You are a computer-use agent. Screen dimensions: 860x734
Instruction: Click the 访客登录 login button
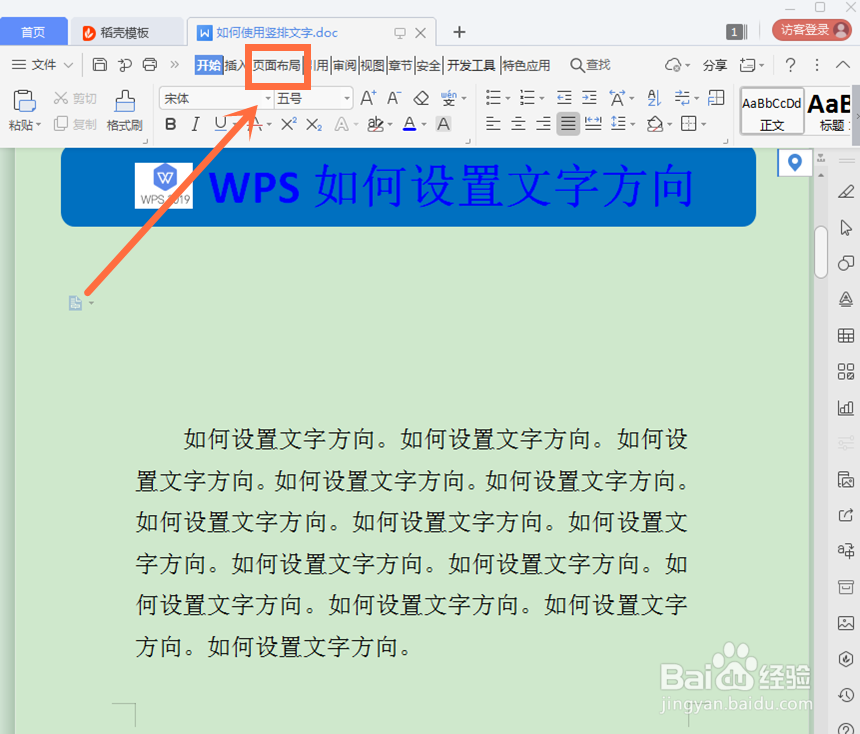(x=812, y=30)
